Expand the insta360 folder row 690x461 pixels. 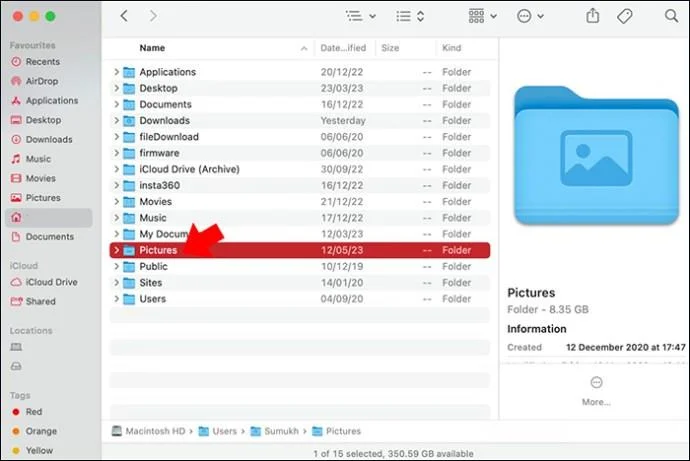pos(116,185)
